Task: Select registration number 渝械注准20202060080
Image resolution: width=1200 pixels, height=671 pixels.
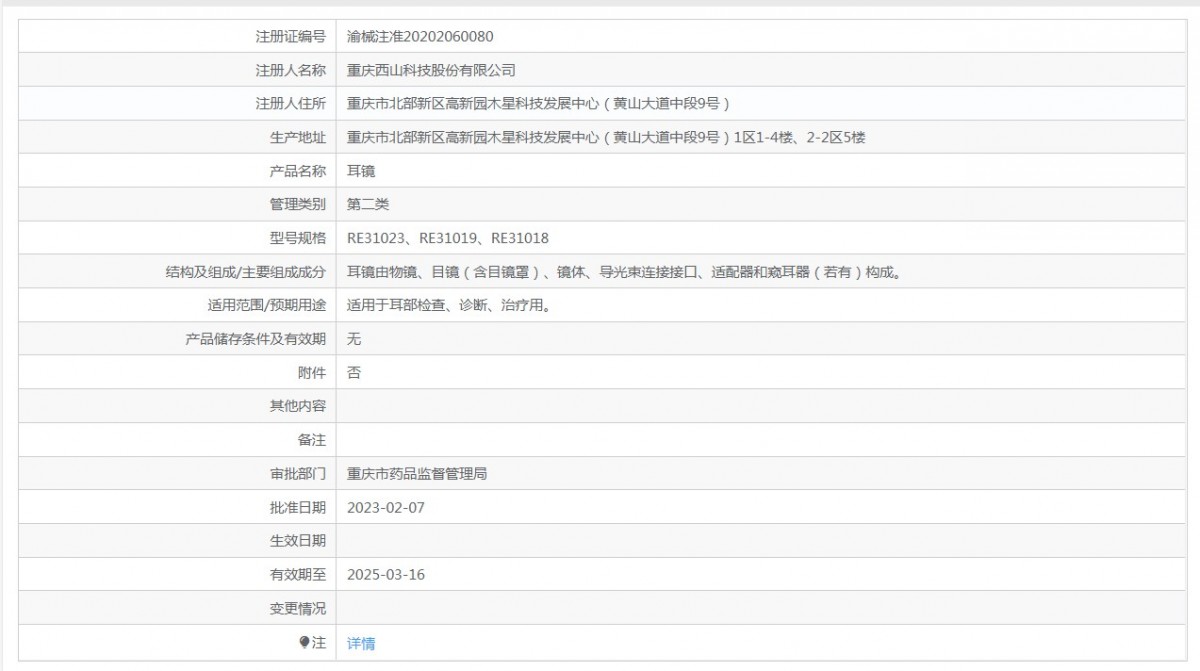Action: point(420,37)
